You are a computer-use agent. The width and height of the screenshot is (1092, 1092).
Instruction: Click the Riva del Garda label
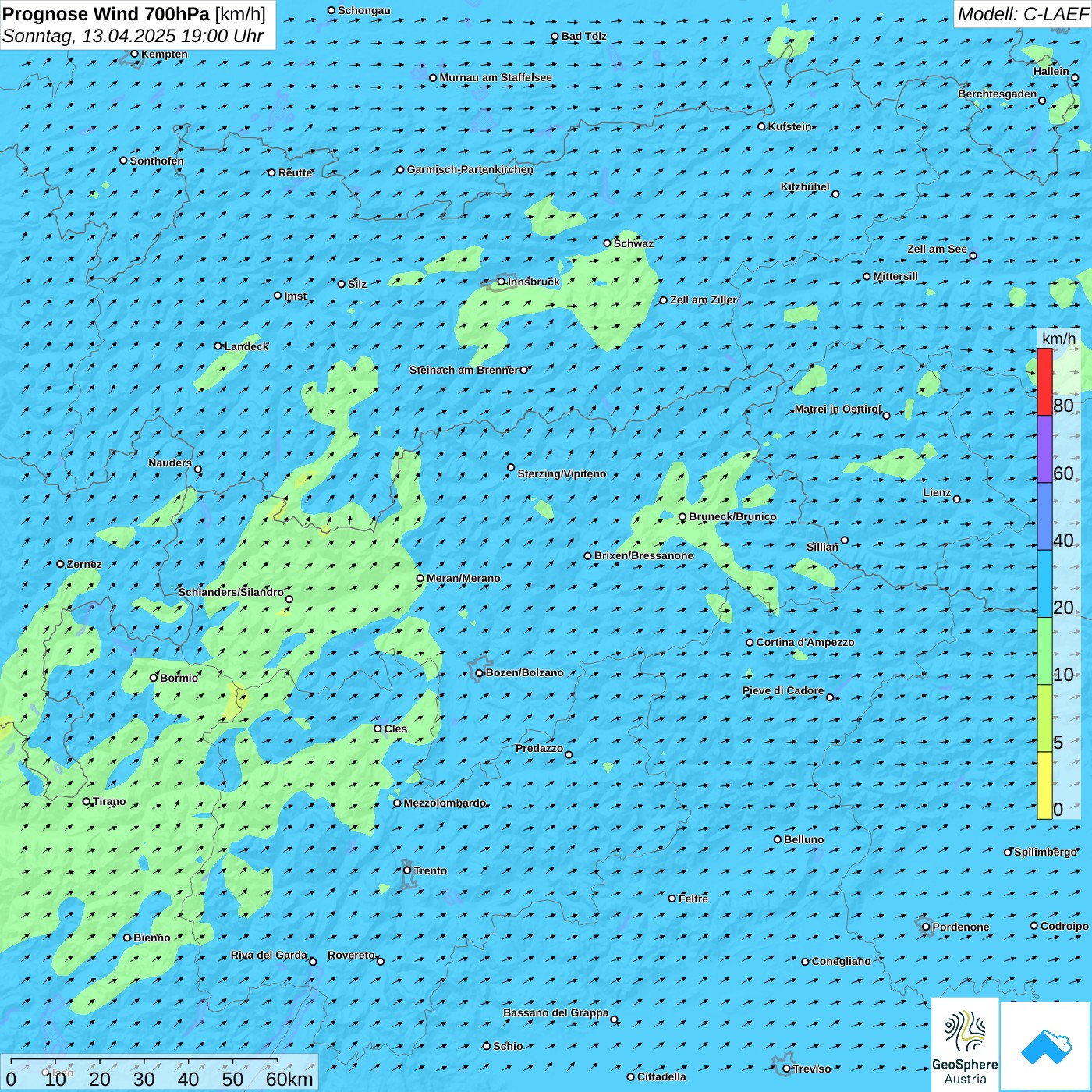click(x=268, y=955)
